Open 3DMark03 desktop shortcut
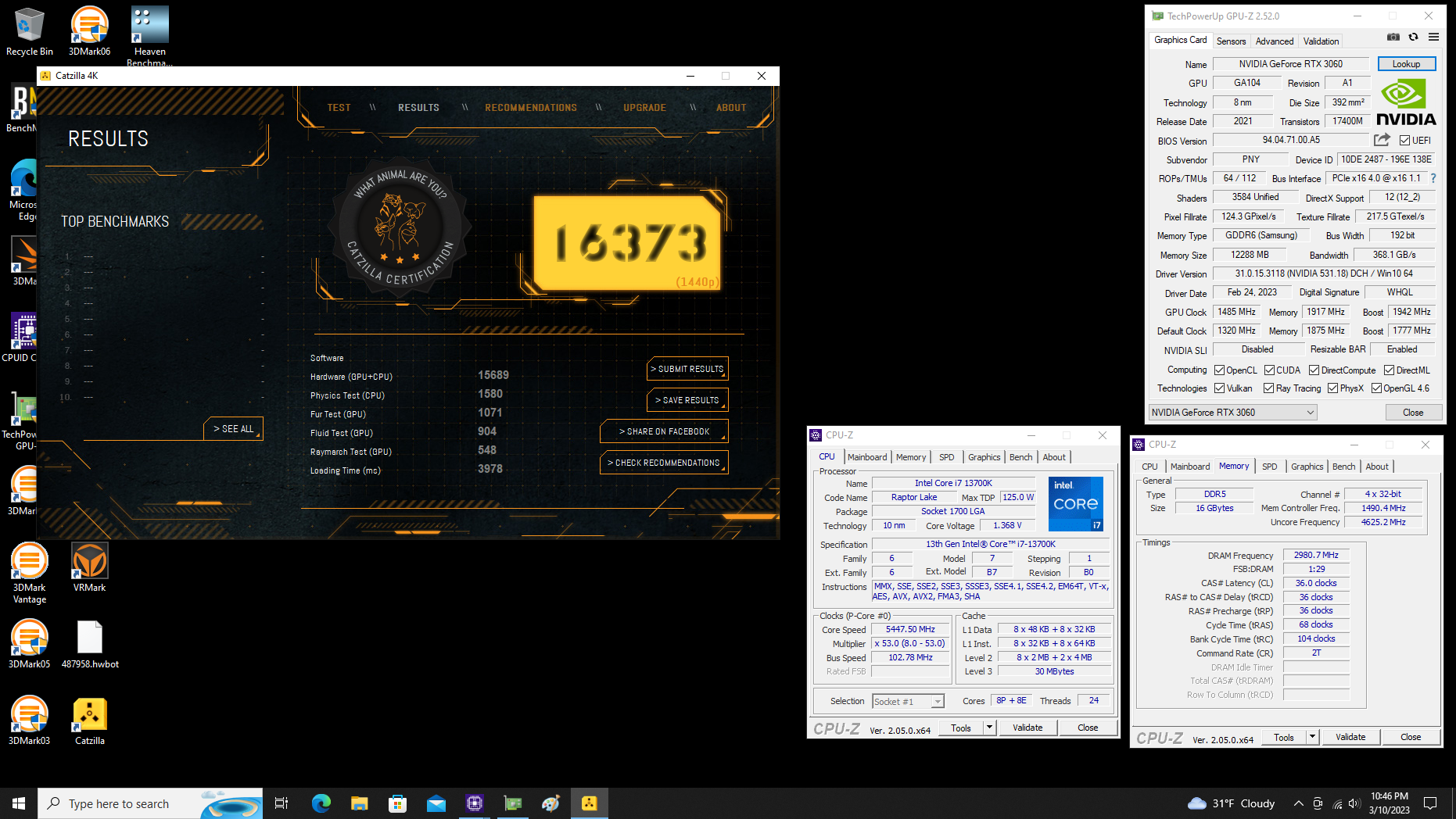The width and height of the screenshot is (1456, 819). (x=29, y=721)
